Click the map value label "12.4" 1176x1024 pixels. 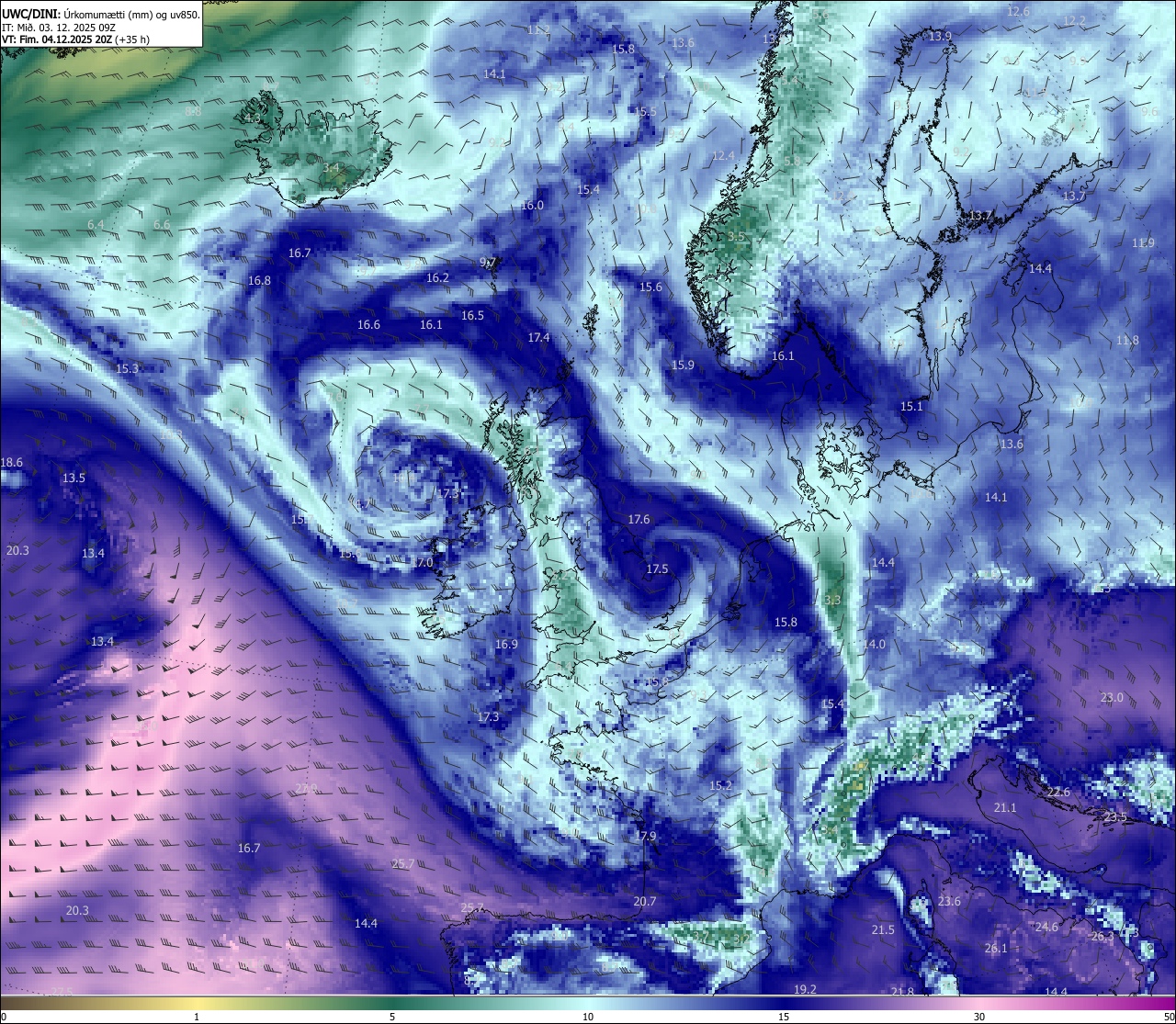[x=723, y=156]
